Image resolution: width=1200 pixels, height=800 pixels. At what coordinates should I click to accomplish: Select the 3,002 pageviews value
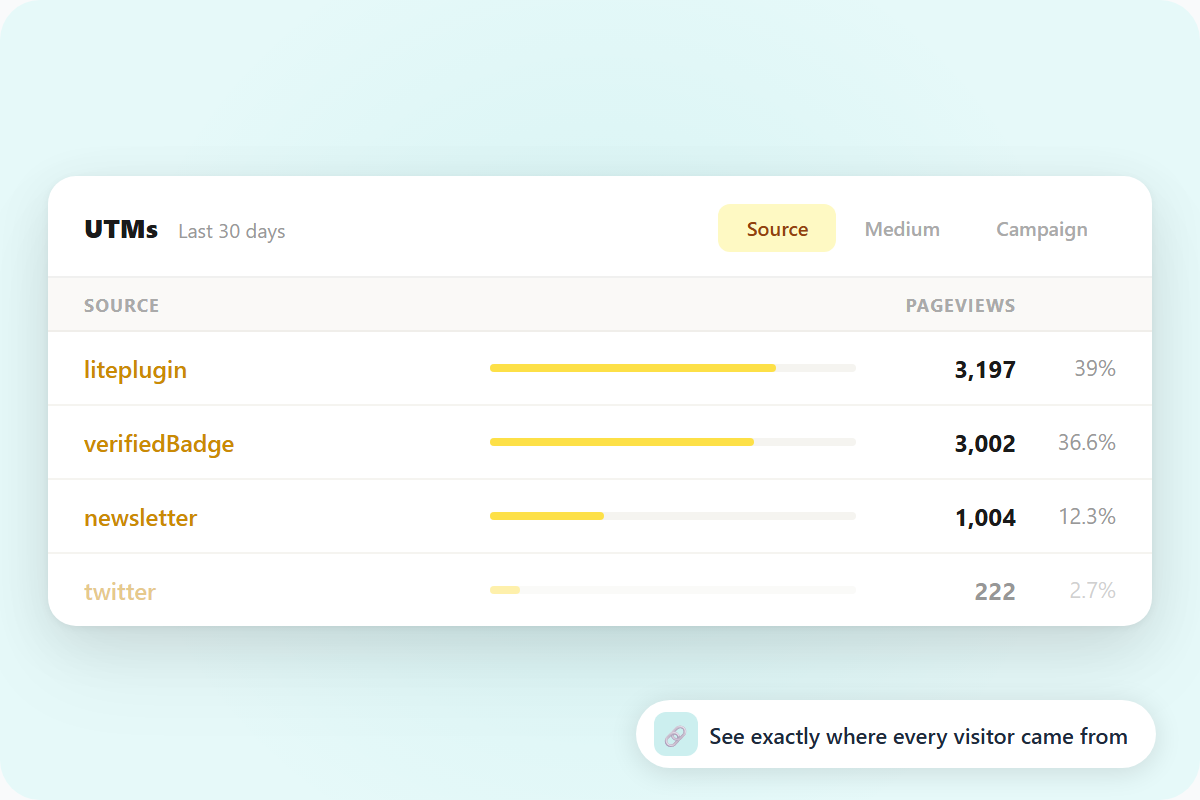(x=985, y=444)
